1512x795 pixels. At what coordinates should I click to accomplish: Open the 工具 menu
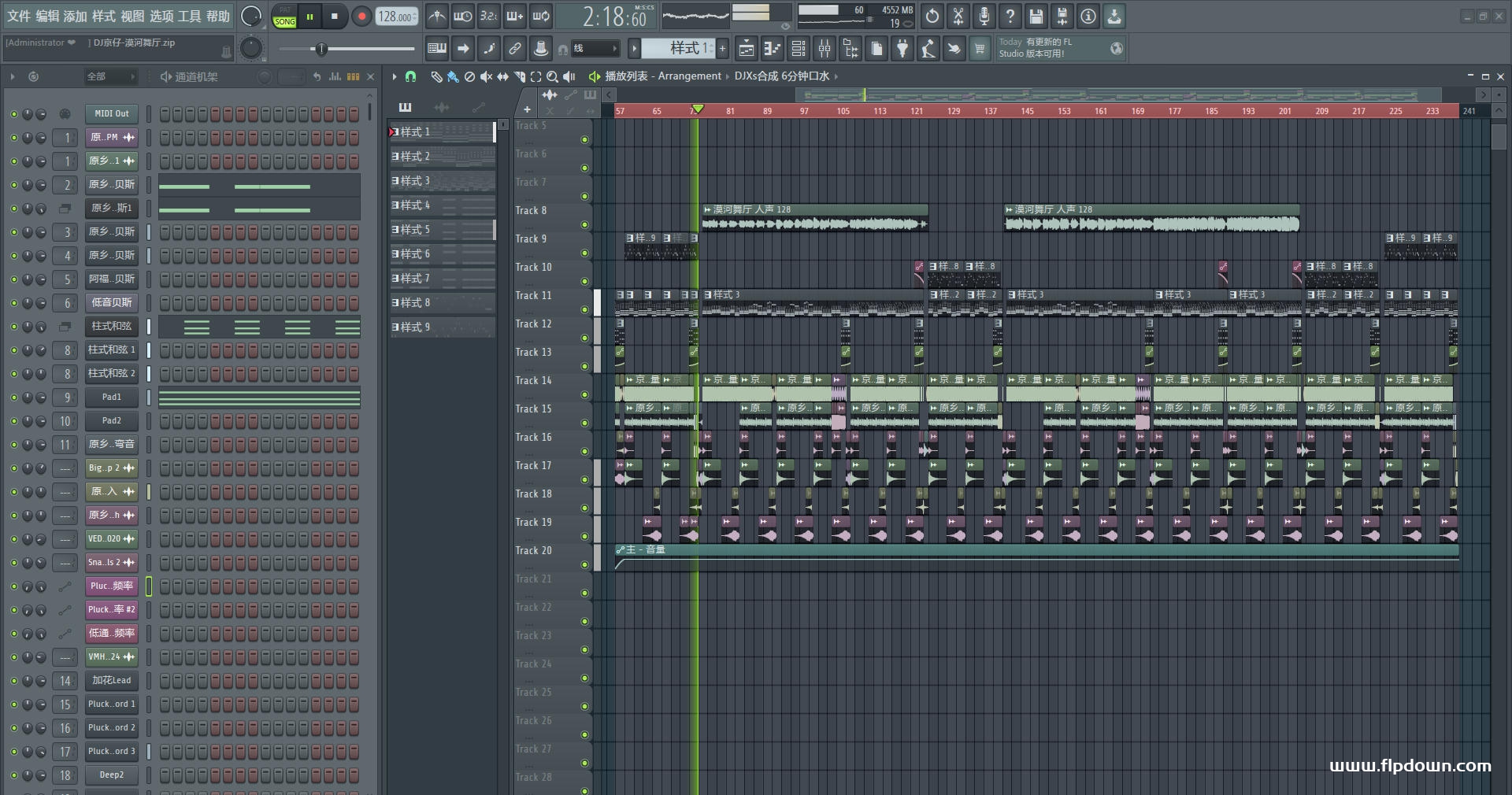click(189, 16)
